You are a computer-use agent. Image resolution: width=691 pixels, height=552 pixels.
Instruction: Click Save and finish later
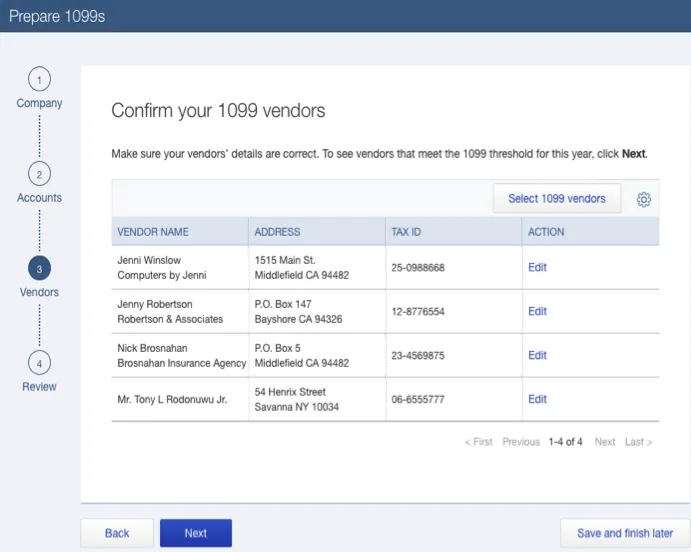pos(625,533)
